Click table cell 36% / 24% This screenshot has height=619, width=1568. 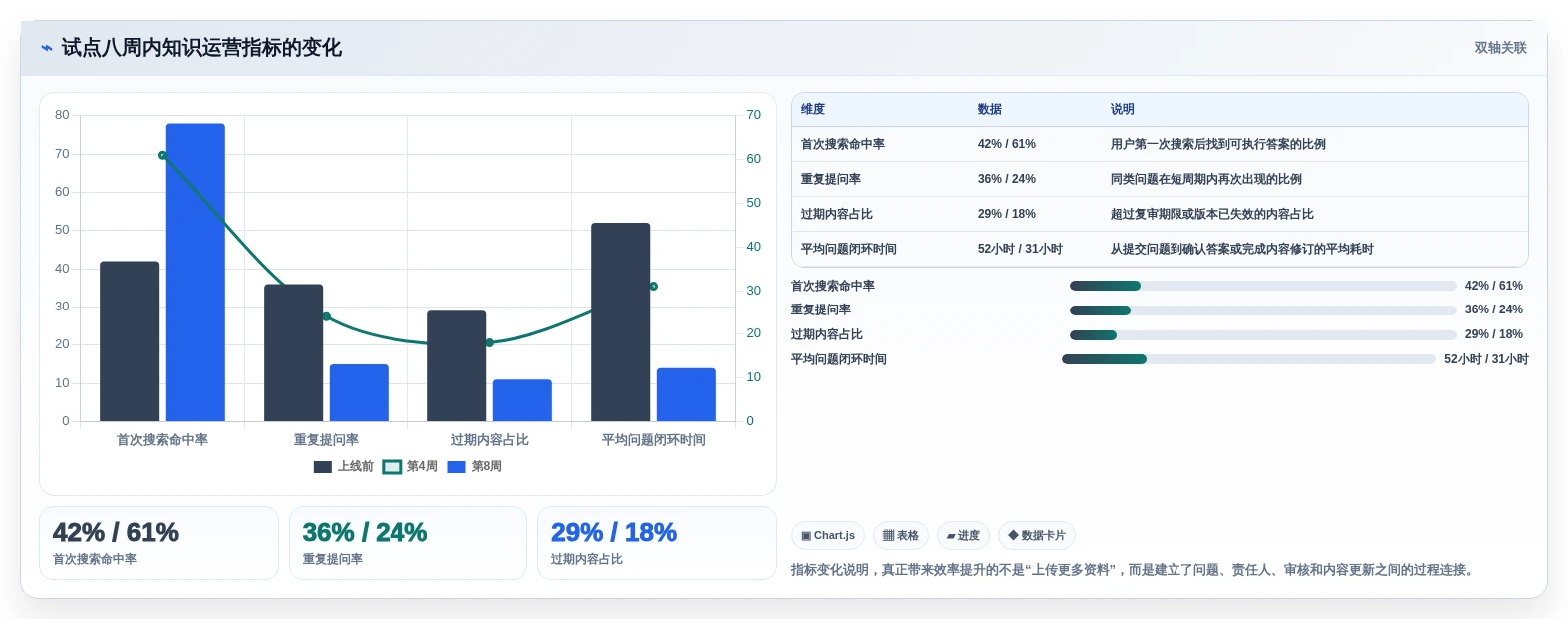click(x=1007, y=179)
